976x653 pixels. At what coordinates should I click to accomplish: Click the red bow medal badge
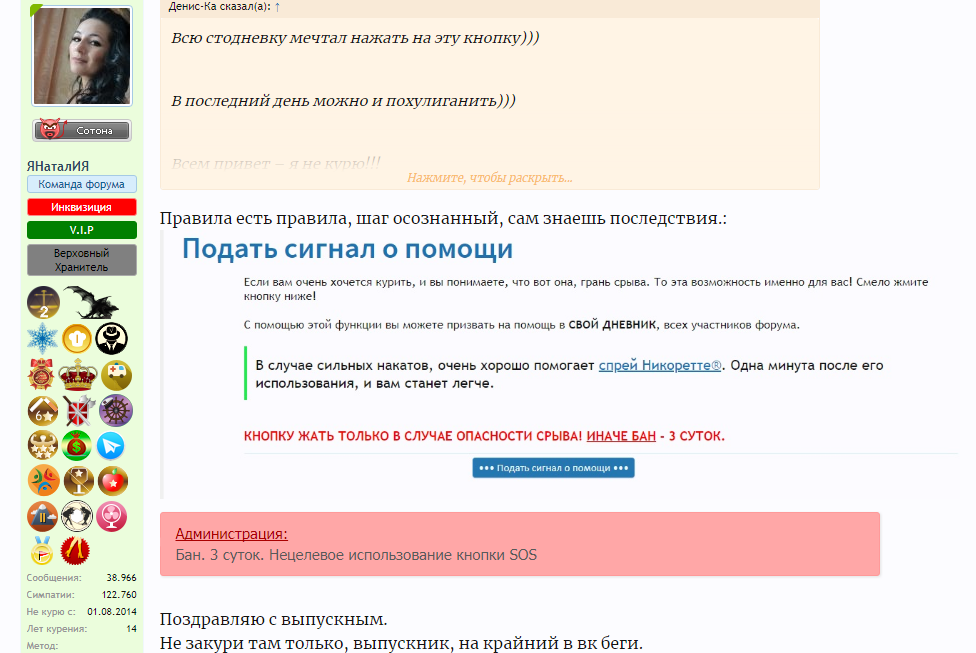point(42,374)
